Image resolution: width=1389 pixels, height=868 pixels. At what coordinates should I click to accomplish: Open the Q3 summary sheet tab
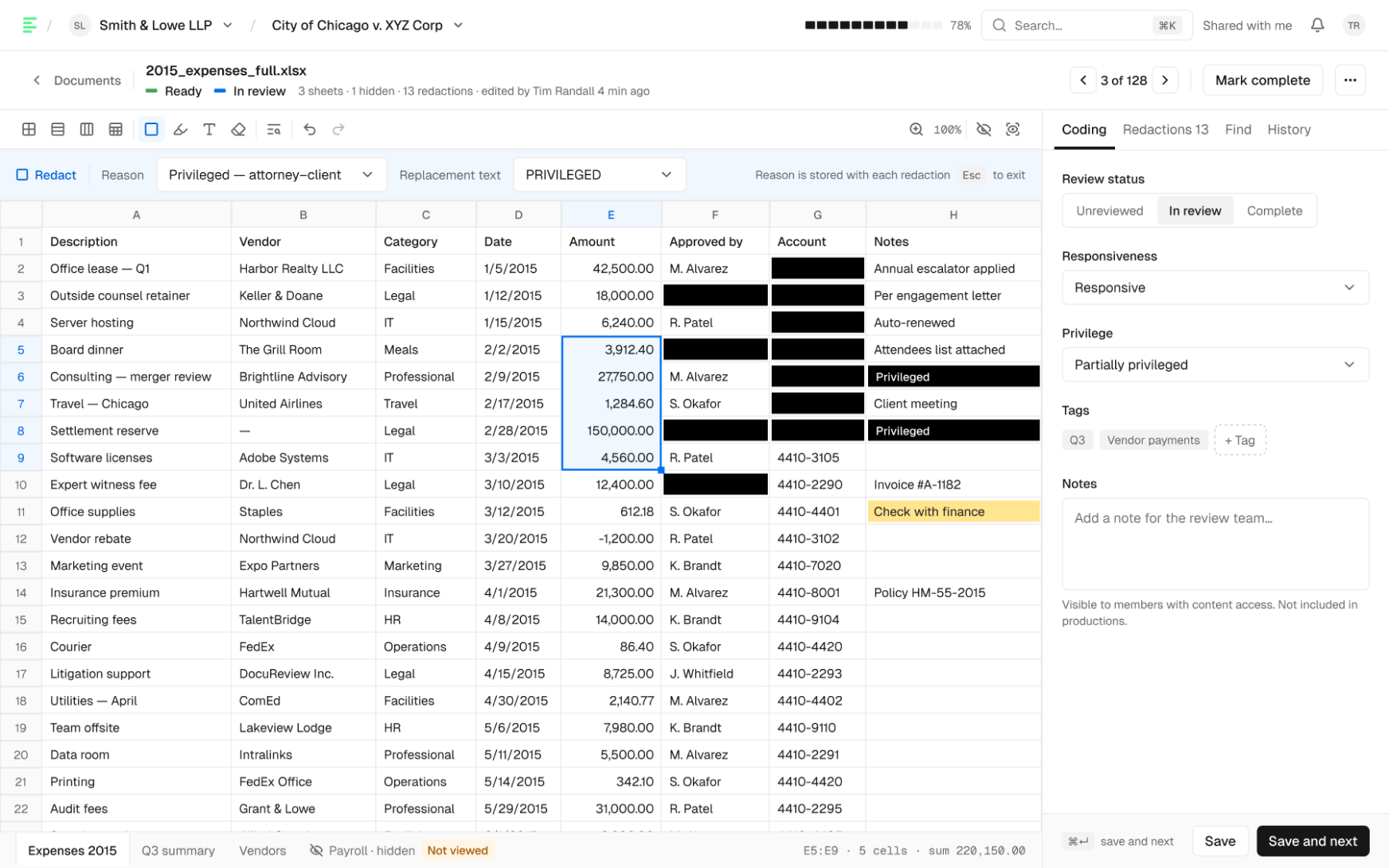178,850
